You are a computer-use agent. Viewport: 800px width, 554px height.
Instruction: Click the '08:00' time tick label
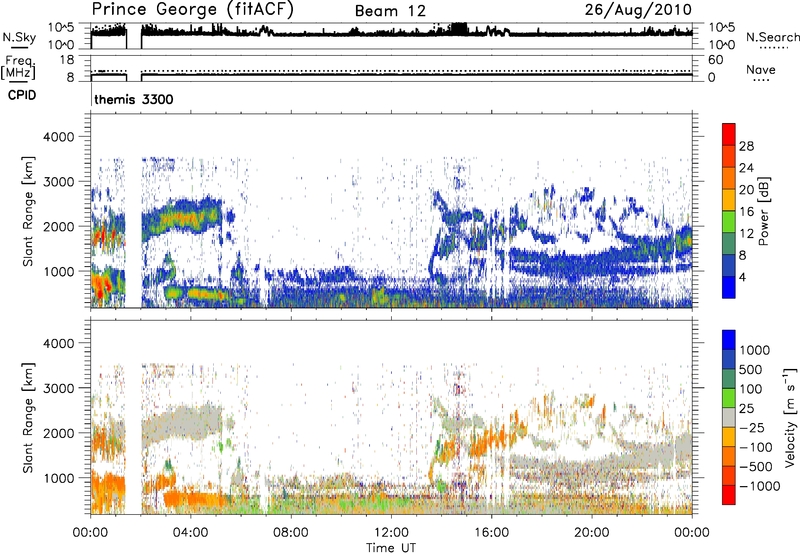click(291, 533)
